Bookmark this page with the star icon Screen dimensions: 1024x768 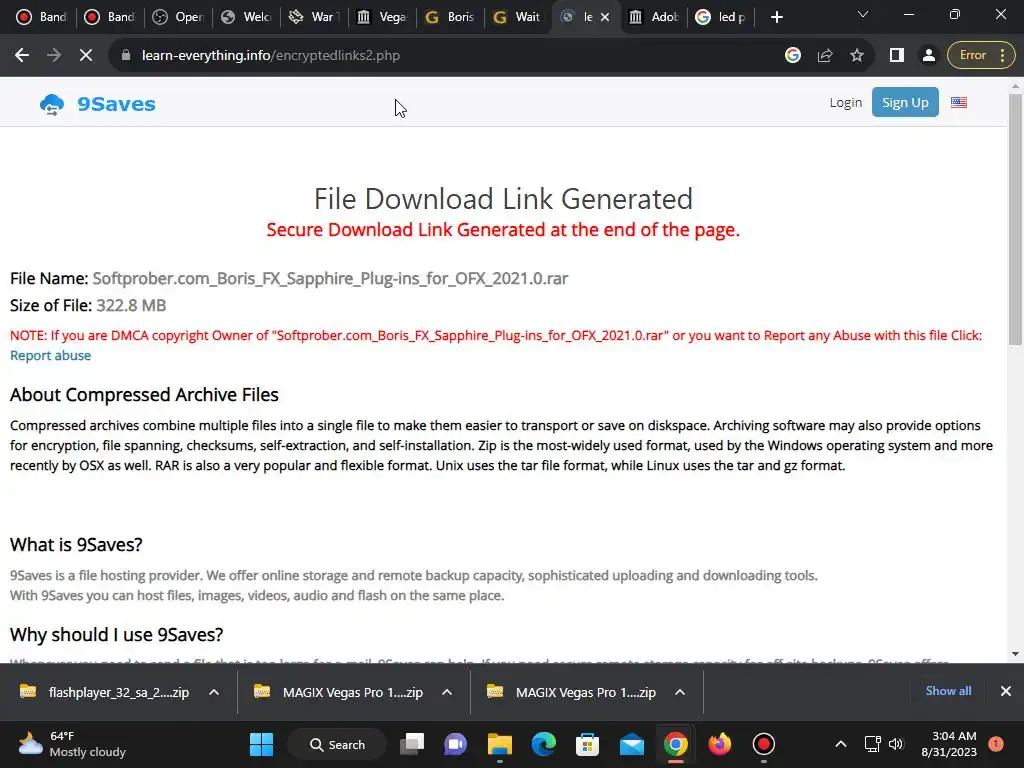point(857,56)
